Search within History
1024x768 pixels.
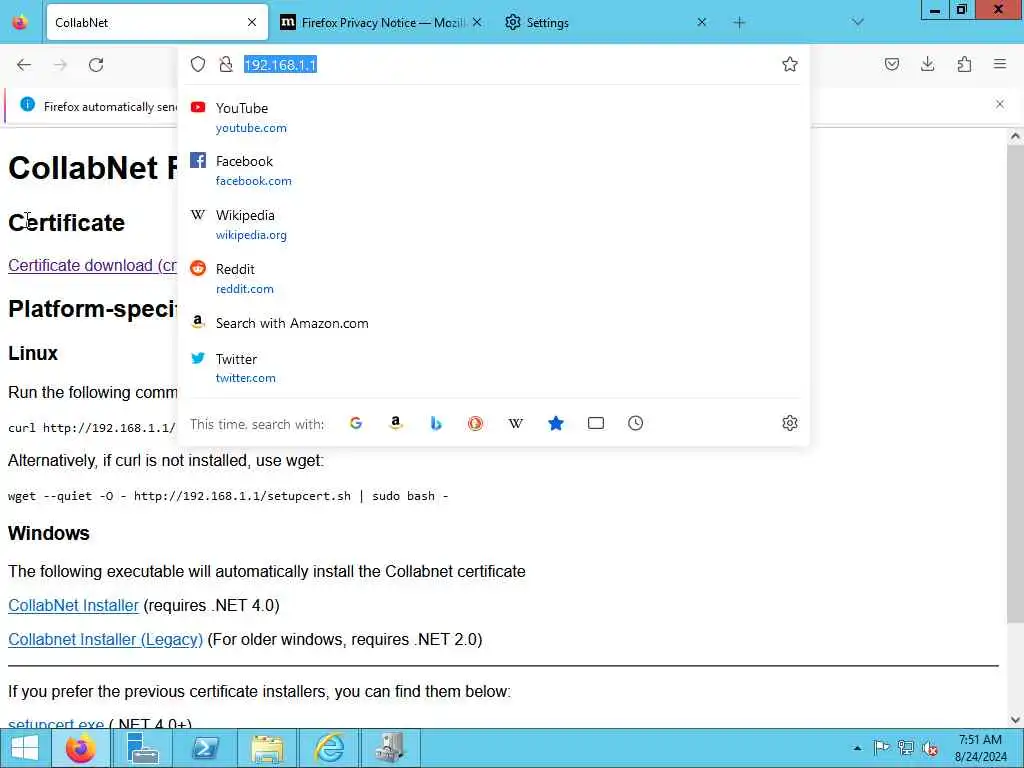[635, 423]
